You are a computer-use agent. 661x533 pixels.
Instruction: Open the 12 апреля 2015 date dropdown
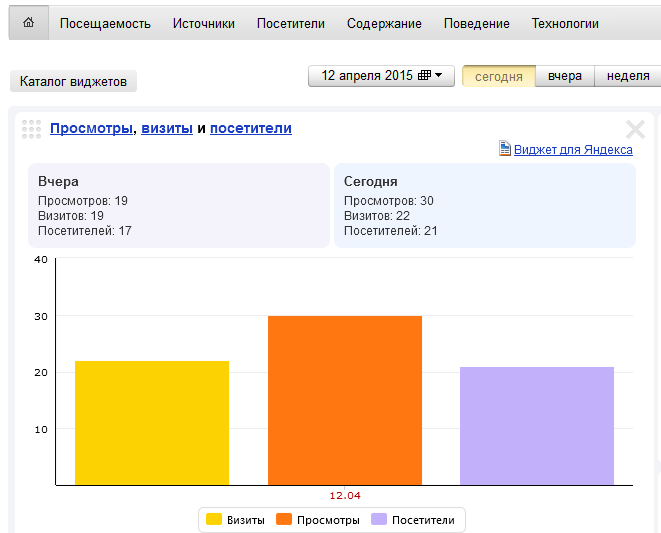point(381,76)
